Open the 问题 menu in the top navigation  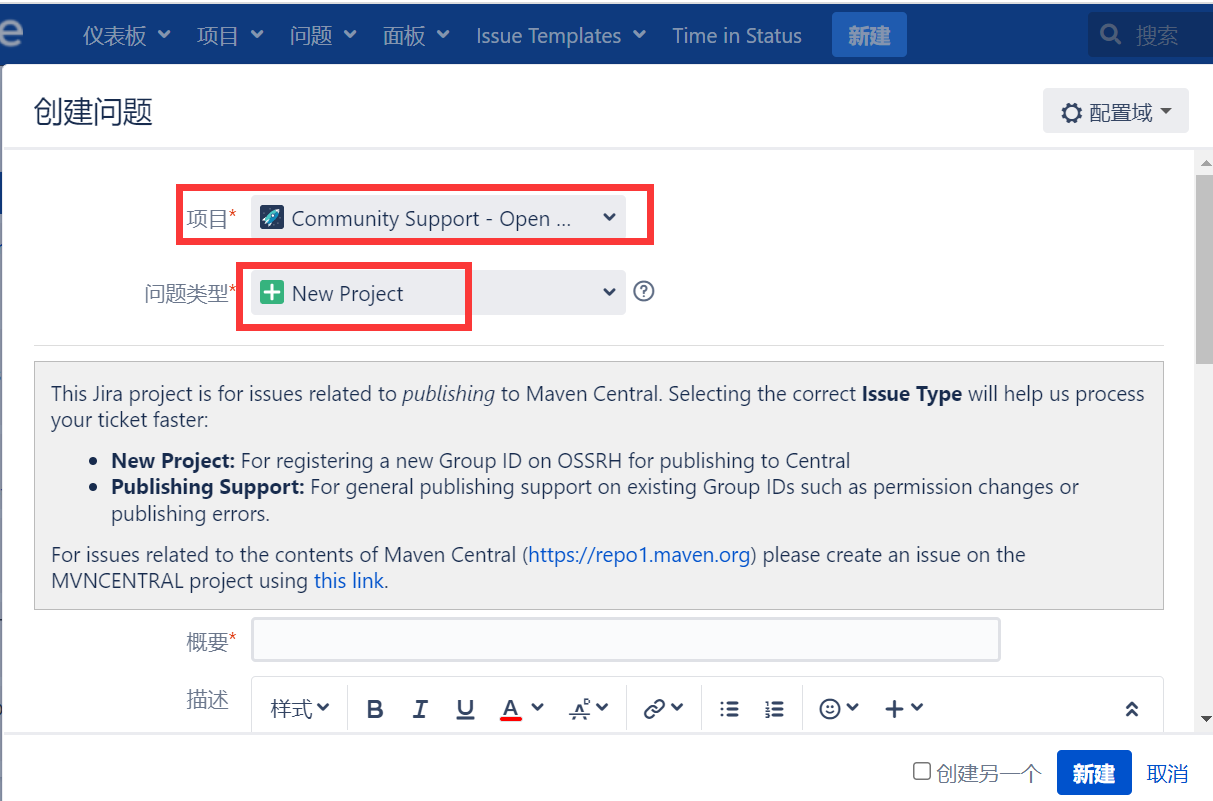[x=323, y=36]
